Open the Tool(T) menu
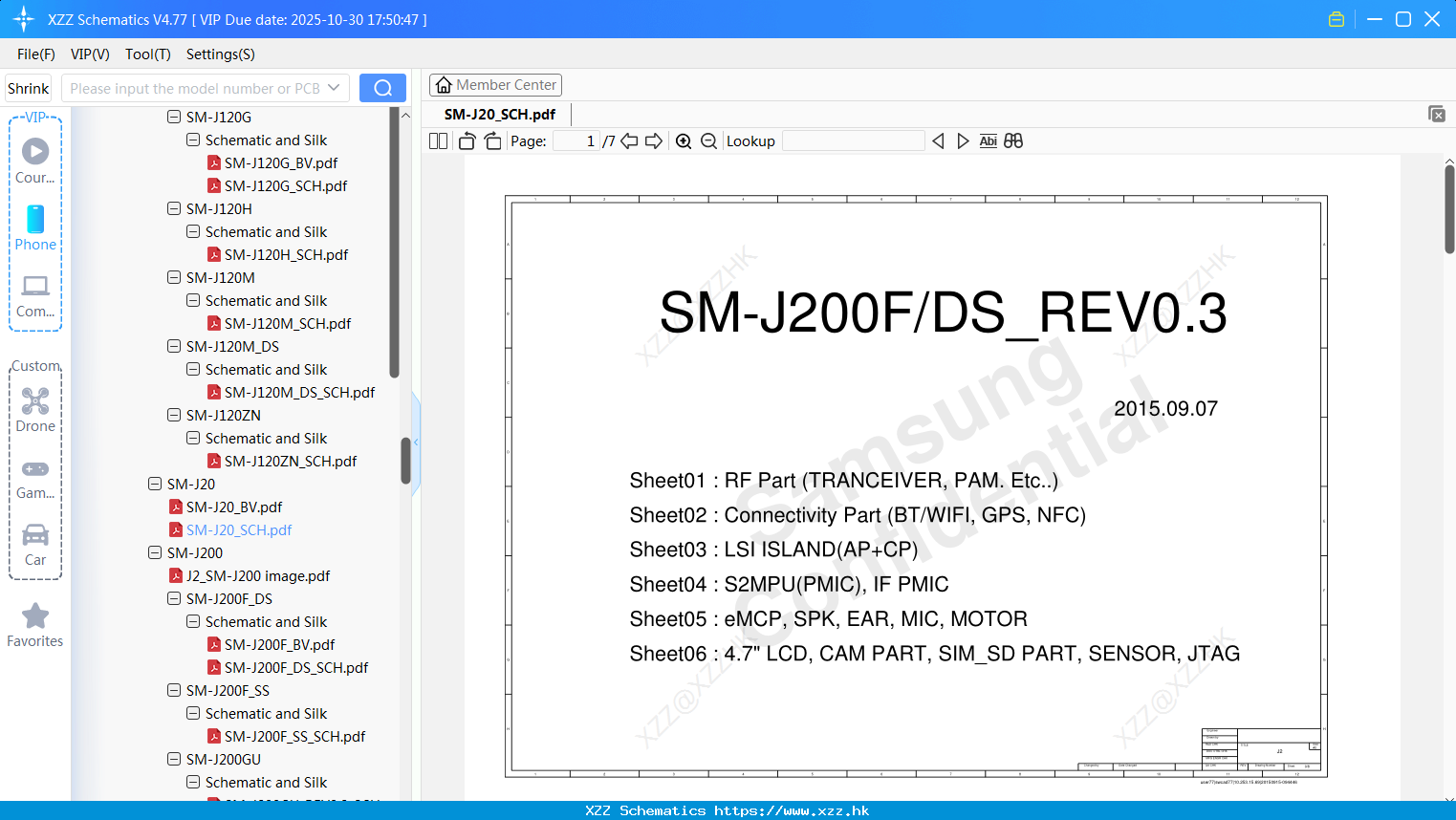The width and height of the screenshot is (1456, 820). [148, 54]
